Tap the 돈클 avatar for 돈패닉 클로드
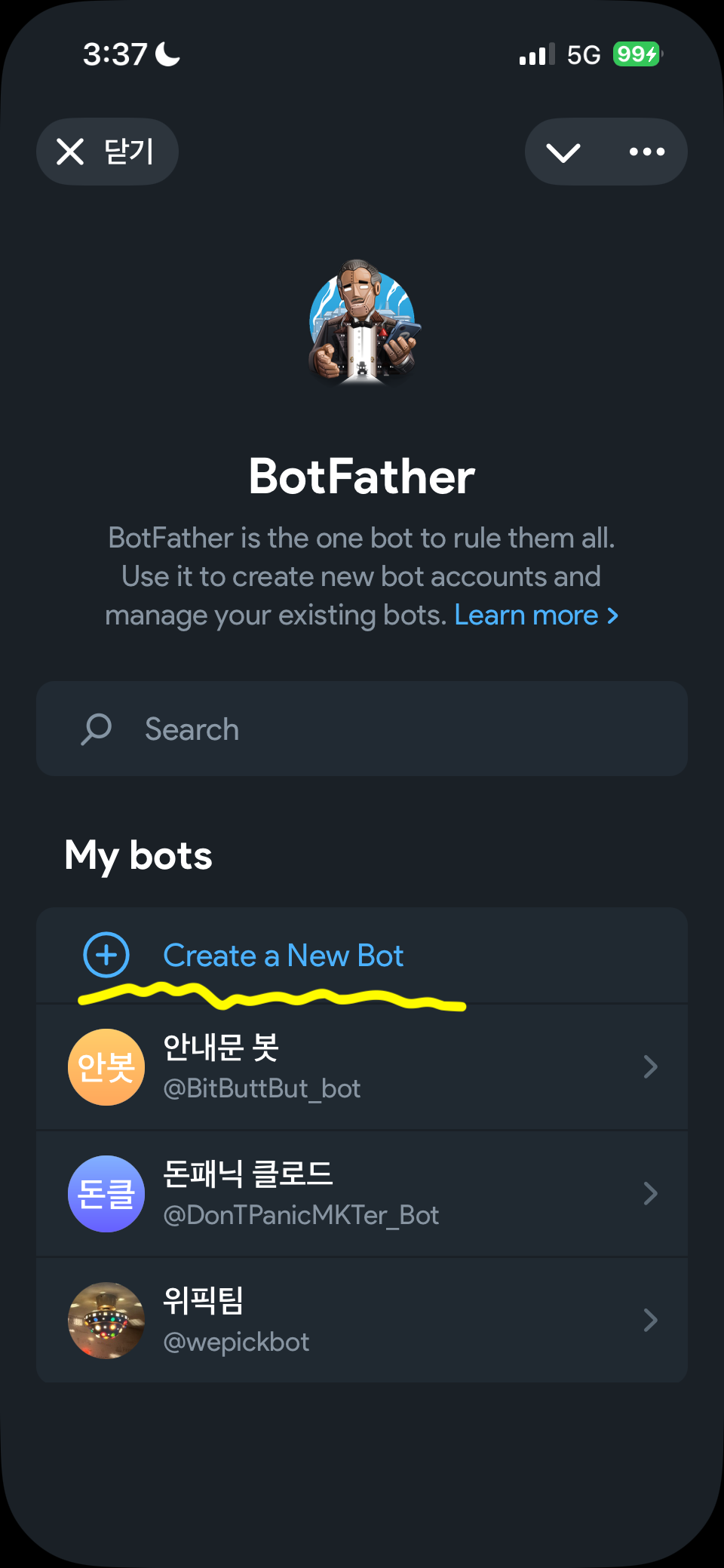The height and width of the screenshot is (1568, 724). [106, 1193]
